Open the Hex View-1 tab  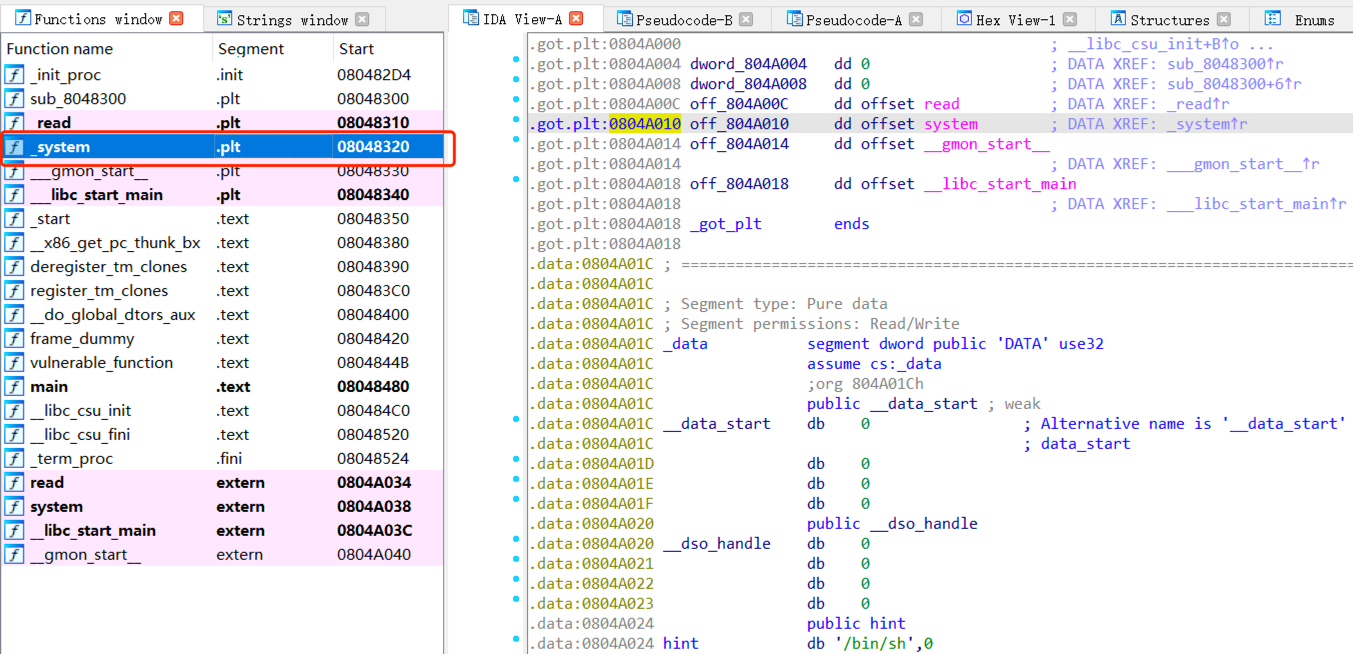(1015, 19)
